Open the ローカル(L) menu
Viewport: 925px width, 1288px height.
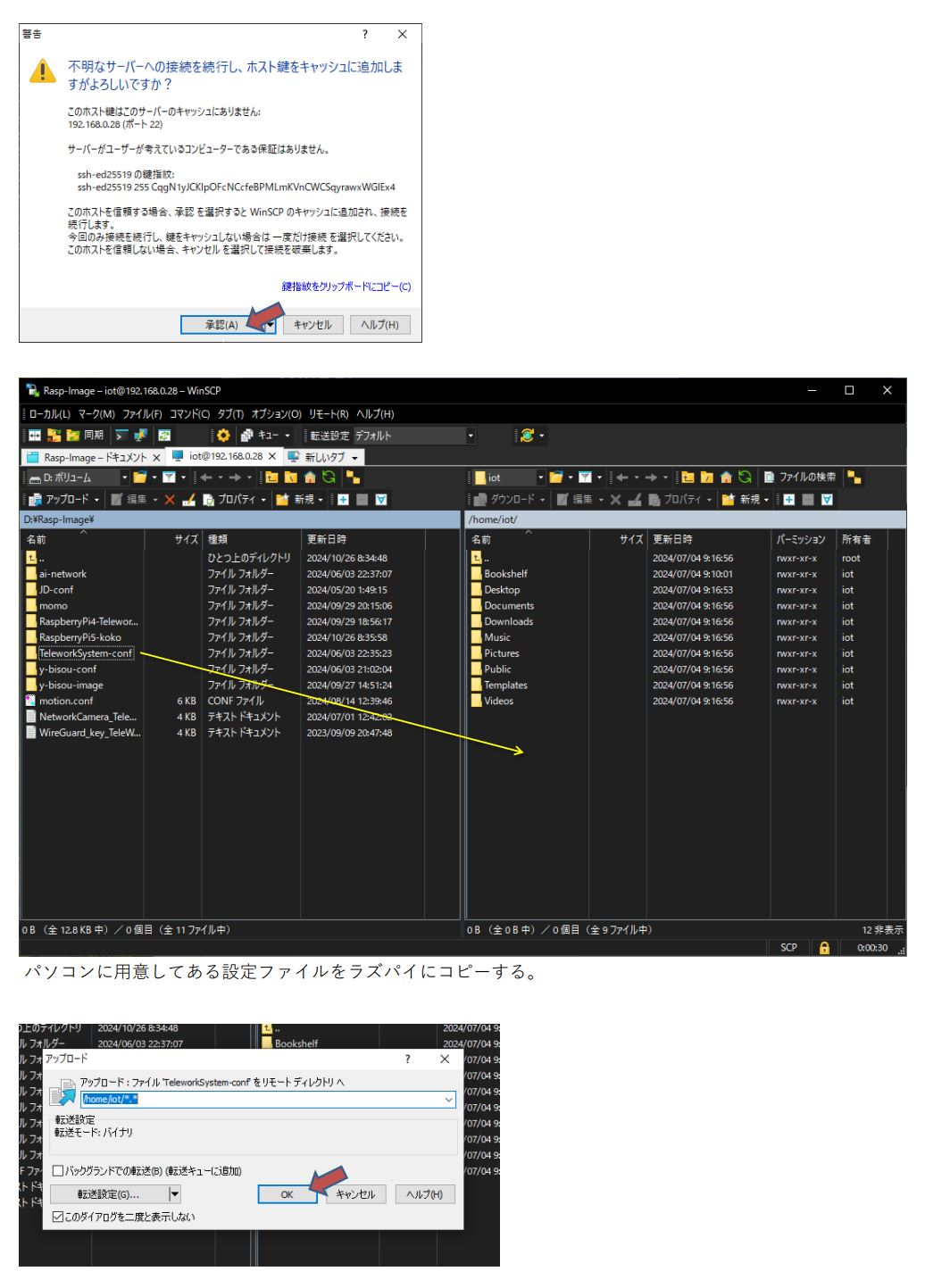click(x=49, y=414)
